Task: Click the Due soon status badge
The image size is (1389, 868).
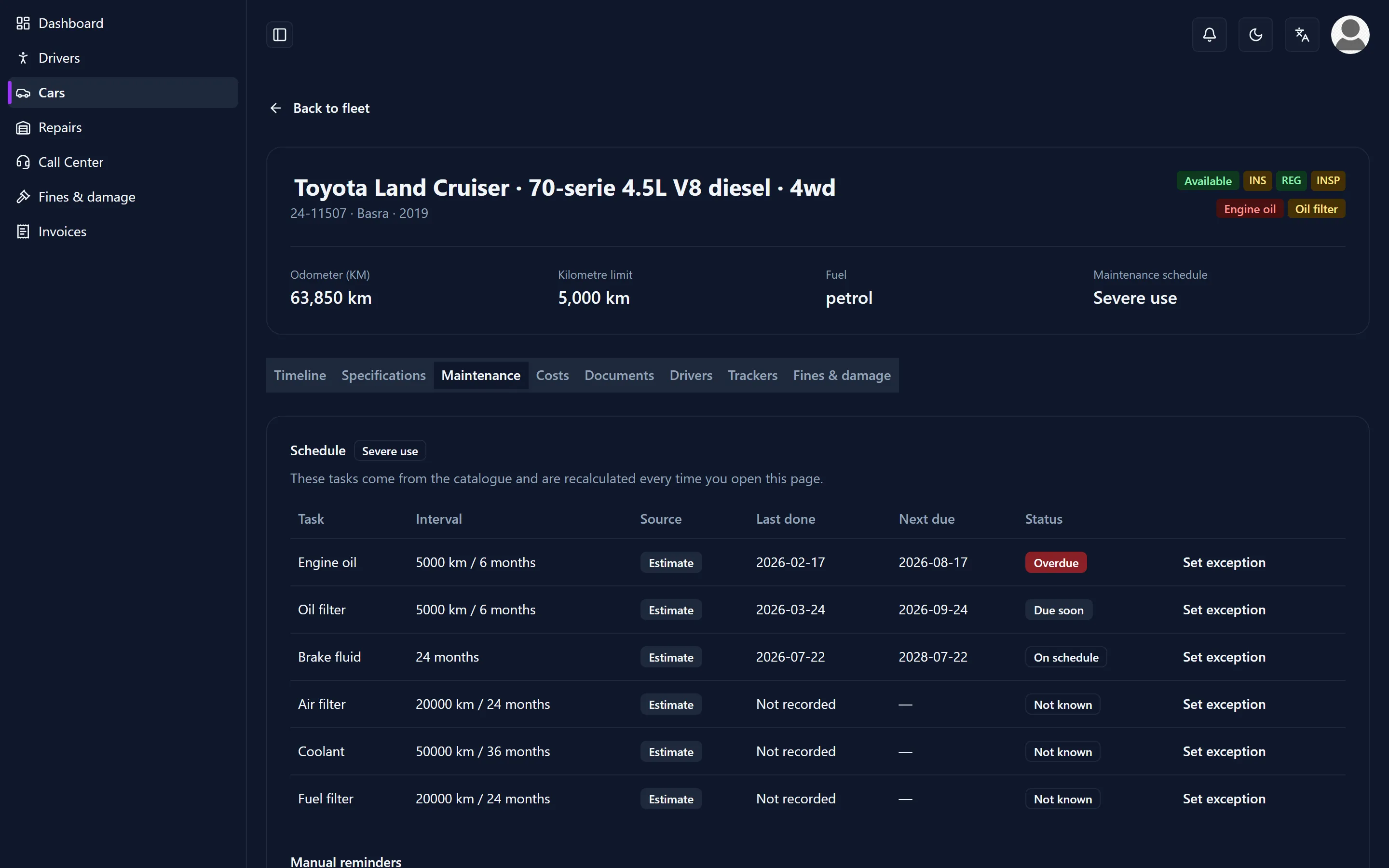Action: coord(1059,610)
